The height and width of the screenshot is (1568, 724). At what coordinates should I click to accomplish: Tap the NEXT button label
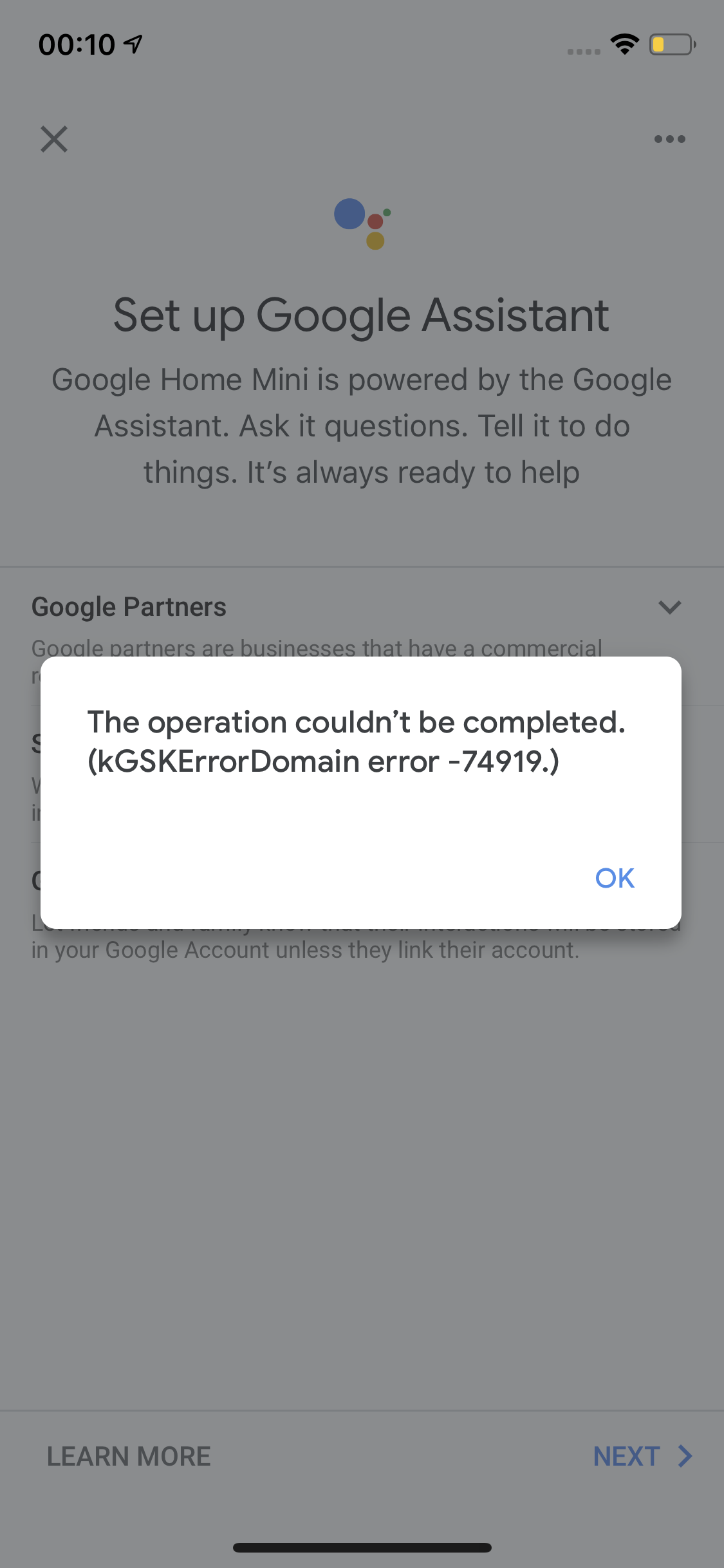(626, 1456)
